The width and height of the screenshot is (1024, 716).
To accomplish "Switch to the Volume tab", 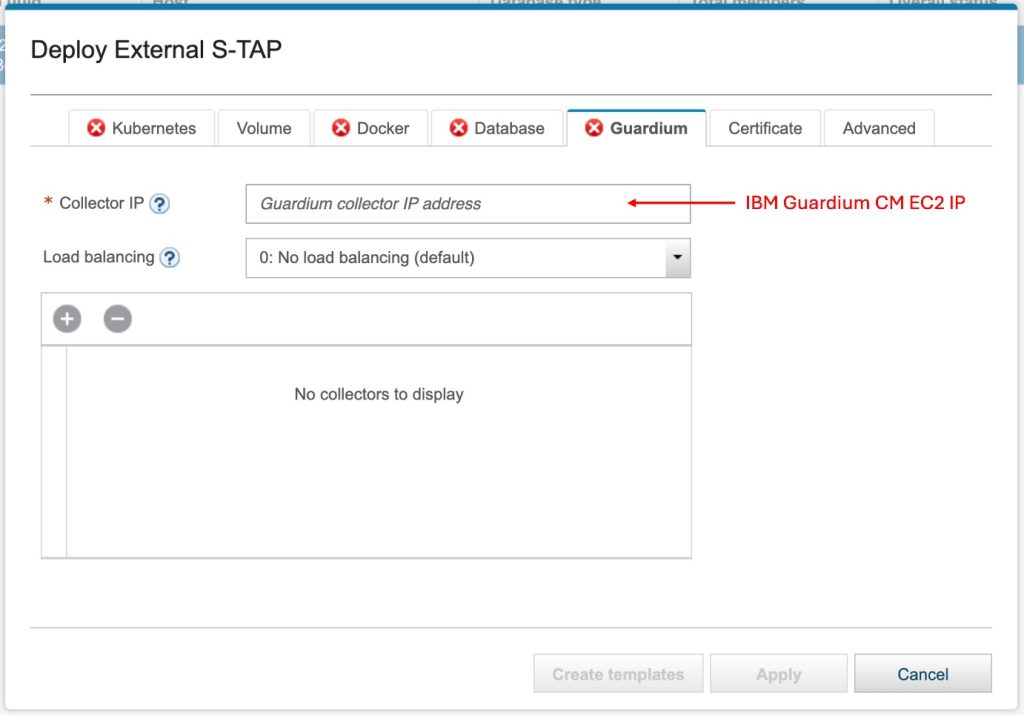I will (264, 128).
